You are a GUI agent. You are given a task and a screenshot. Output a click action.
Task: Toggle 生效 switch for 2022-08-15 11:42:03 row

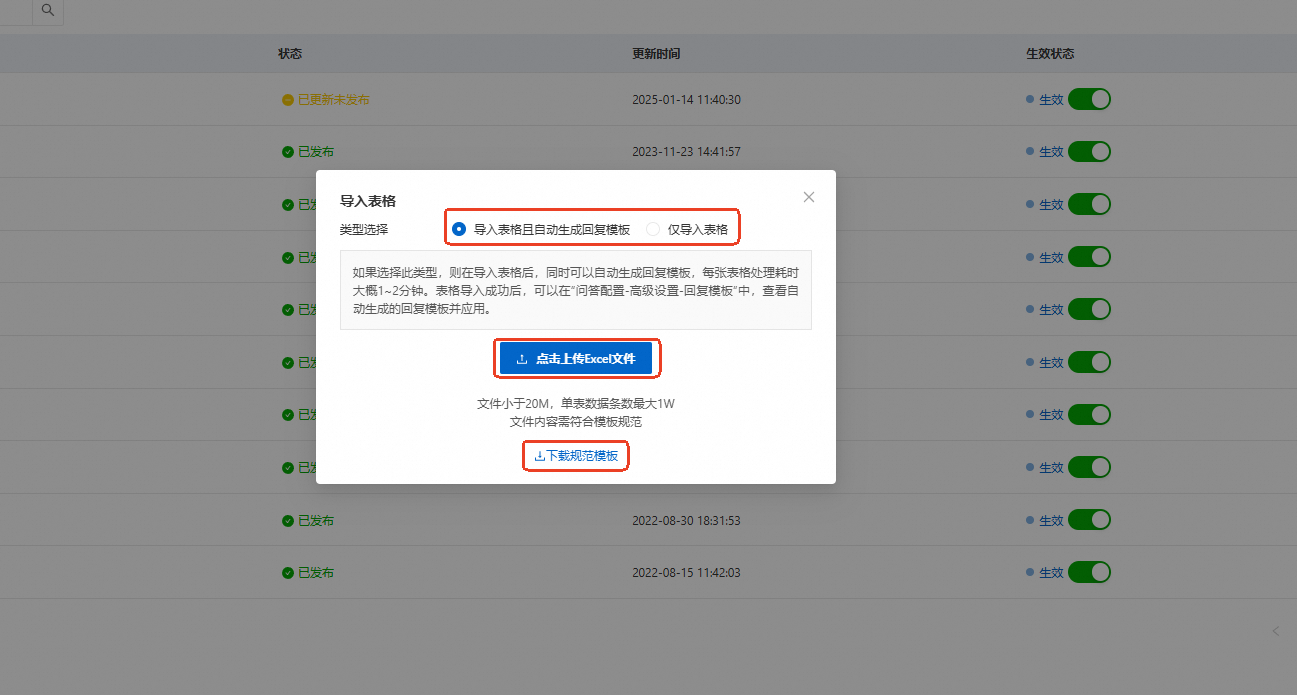click(1089, 572)
